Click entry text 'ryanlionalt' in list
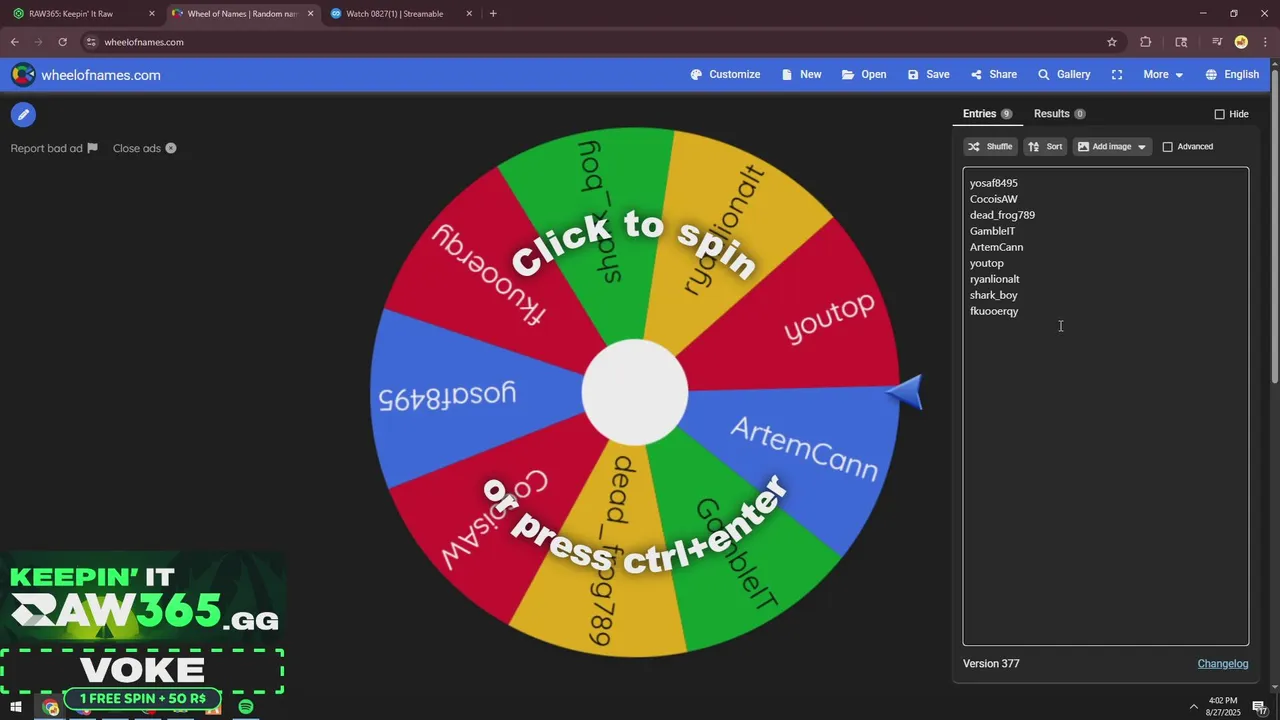Image resolution: width=1280 pixels, height=720 pixels. (995, 279)
